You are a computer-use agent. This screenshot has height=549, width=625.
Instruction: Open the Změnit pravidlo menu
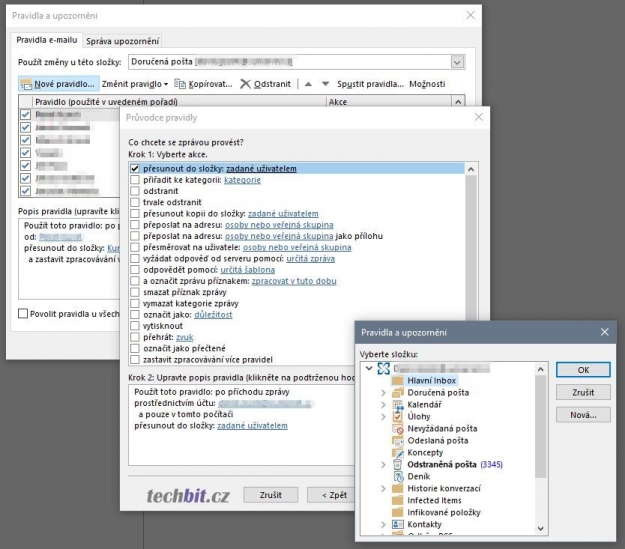(134, 84)
